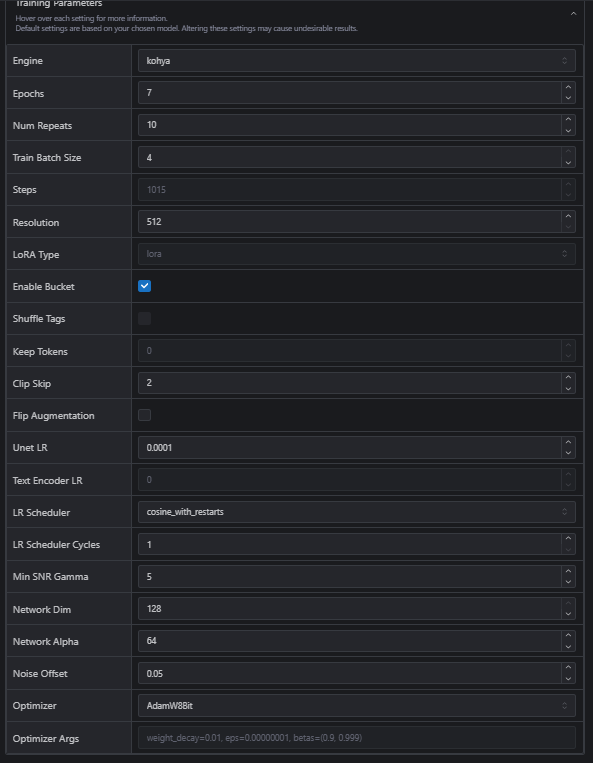The image size is (593, 763).
Task: Open the LR Scheduler dropdown
Action: pos(357,512)
